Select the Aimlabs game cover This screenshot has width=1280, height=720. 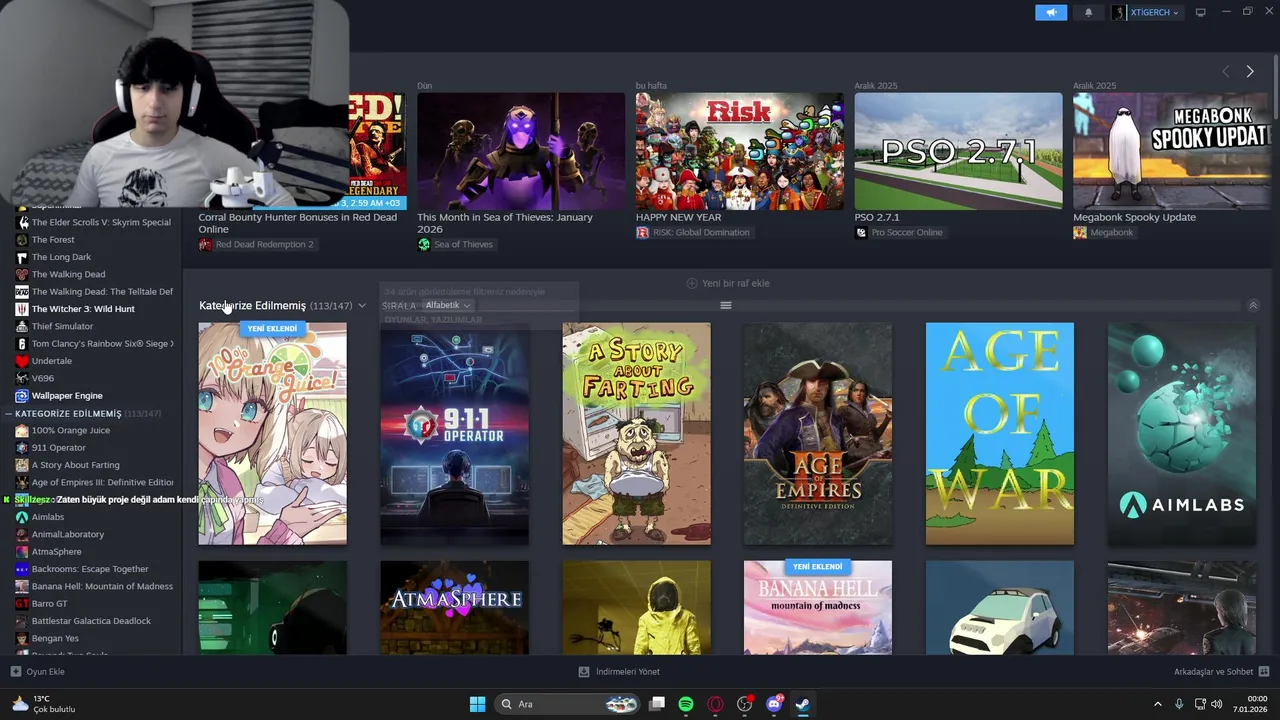click(x=1182, y=434)
